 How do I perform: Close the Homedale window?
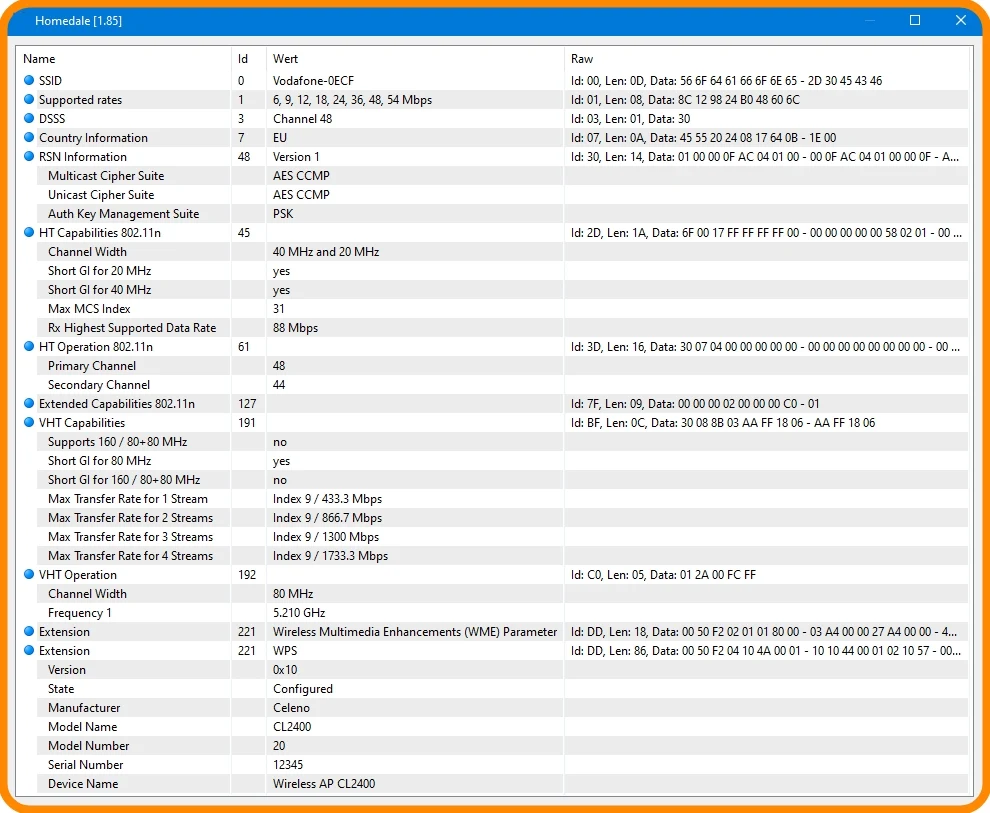point(960,20)
